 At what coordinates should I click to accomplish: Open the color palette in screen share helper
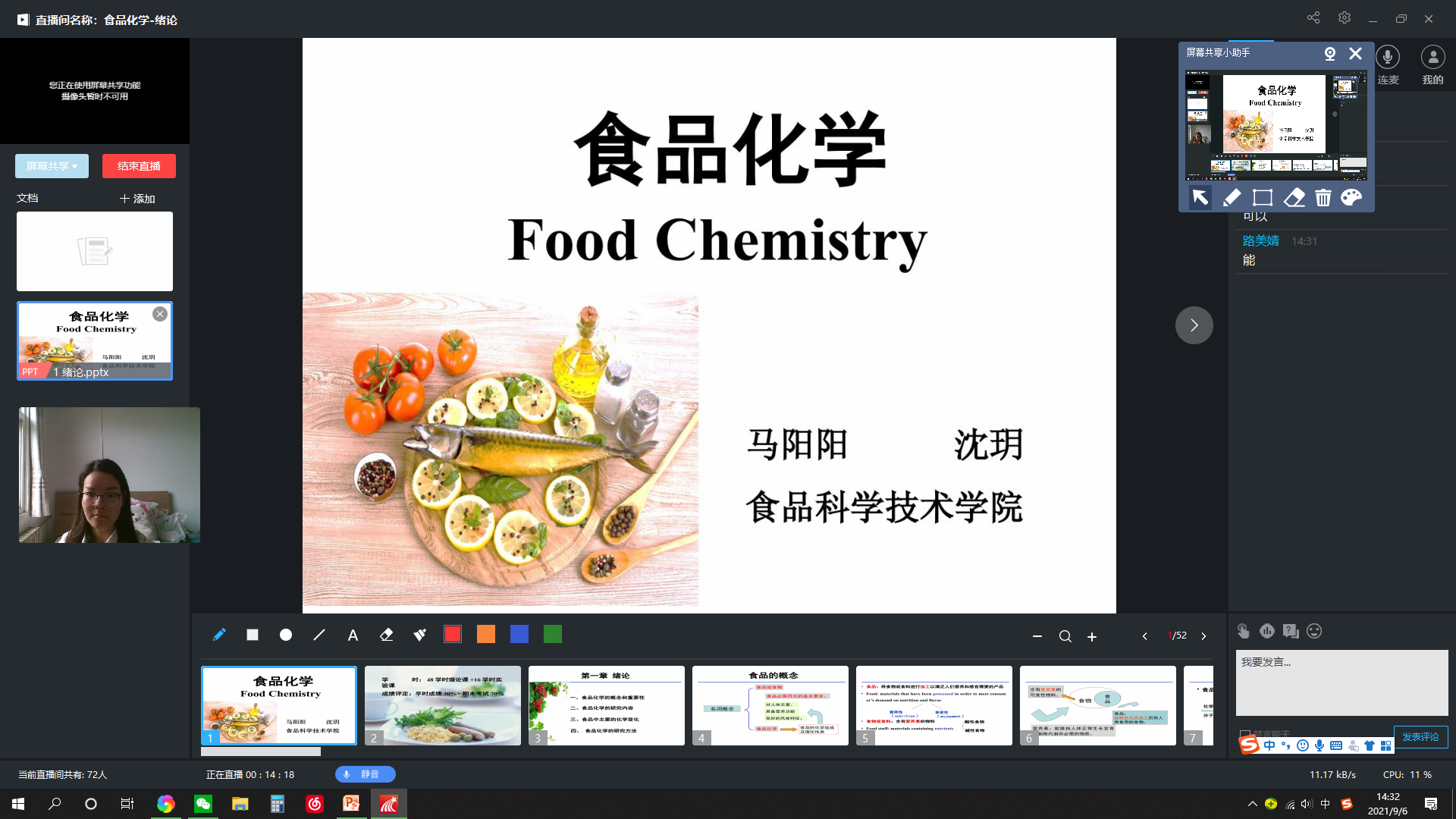1351,198
